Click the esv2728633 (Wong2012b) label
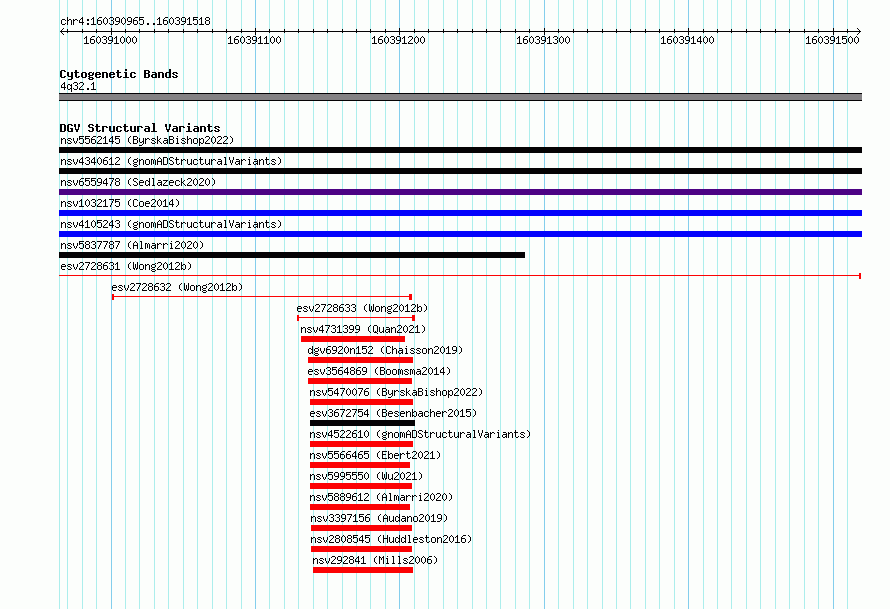 pyautogui.click(x=362, y=308)
